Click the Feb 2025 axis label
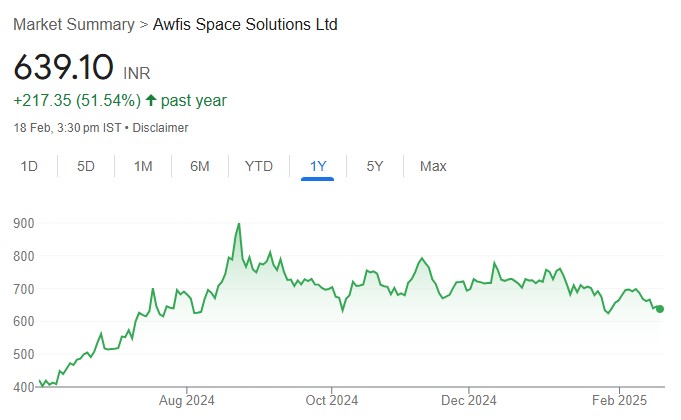 point(619,401)
